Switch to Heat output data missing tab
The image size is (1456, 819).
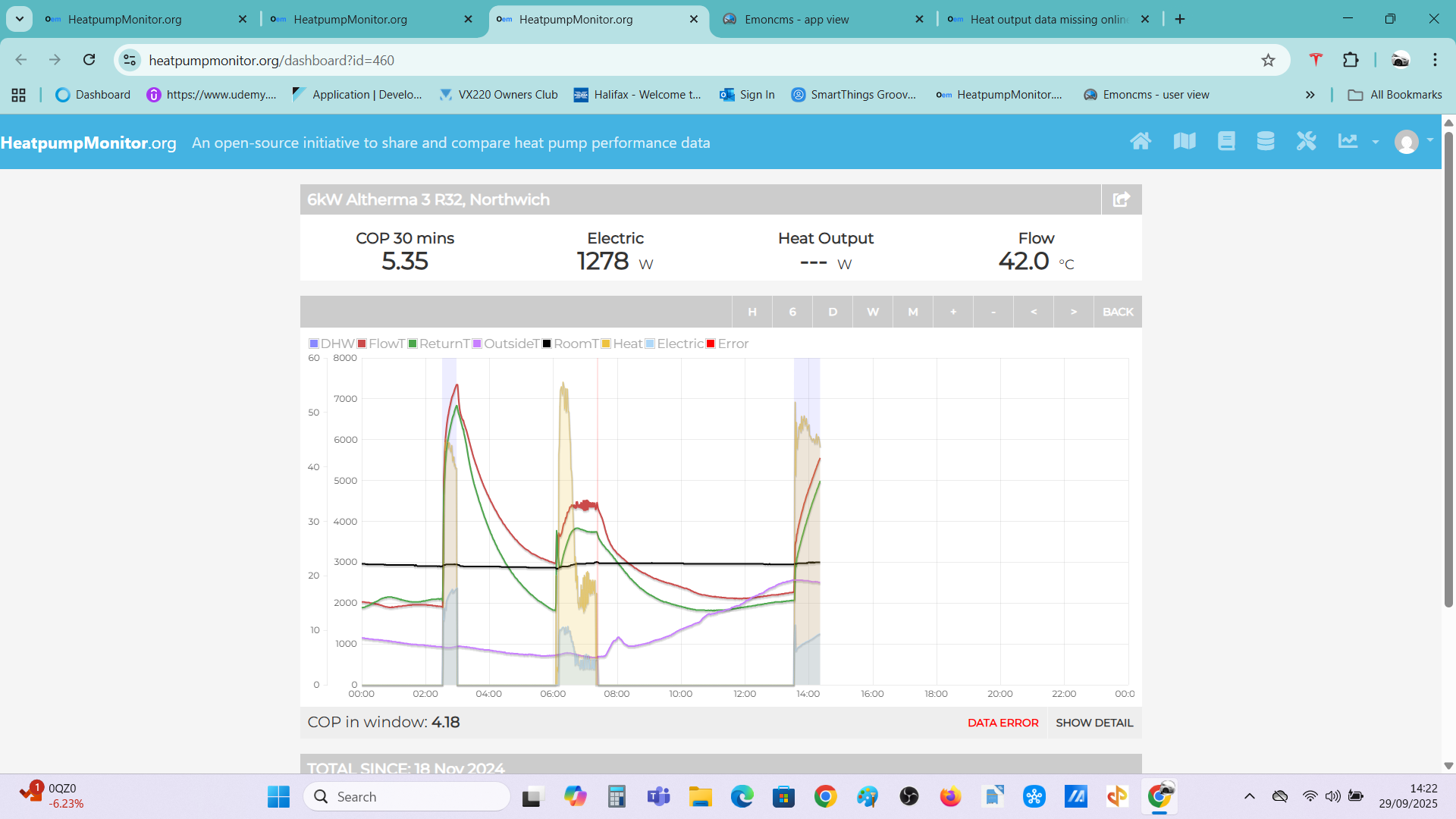1048,20
